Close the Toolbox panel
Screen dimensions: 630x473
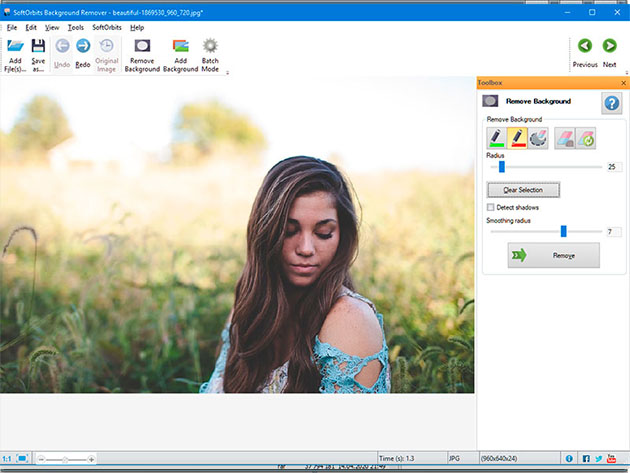point(624,83)
